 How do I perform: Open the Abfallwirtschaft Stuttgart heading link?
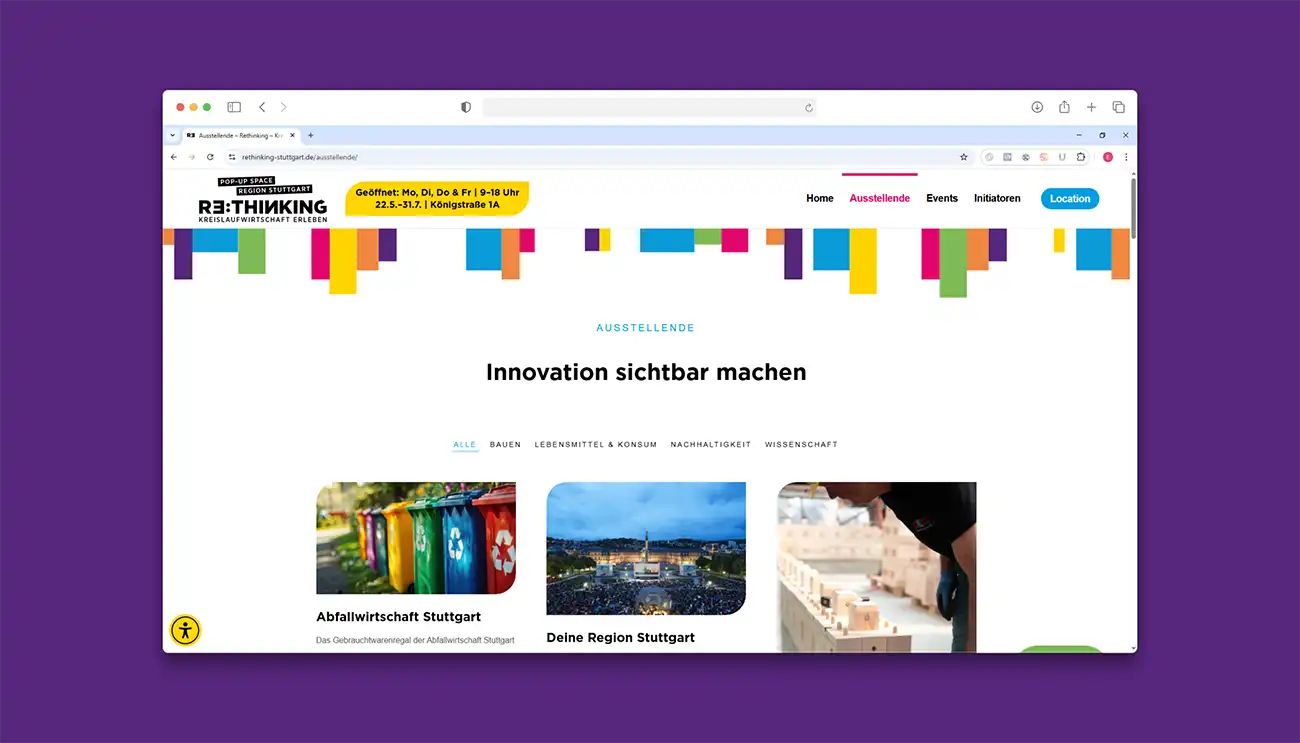(398, 617)
